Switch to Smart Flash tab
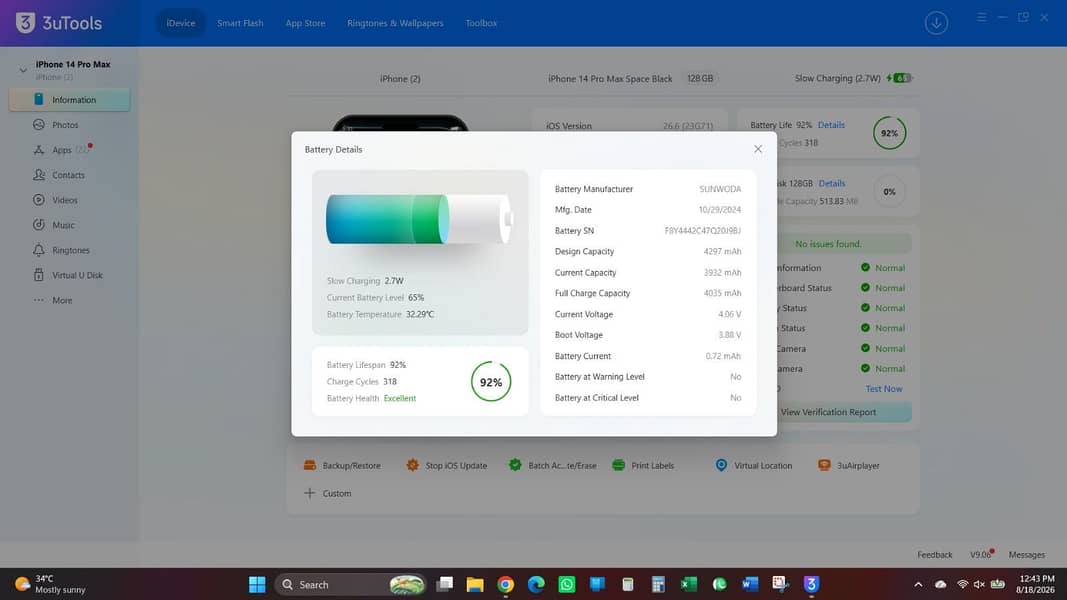 pos(240,23)
